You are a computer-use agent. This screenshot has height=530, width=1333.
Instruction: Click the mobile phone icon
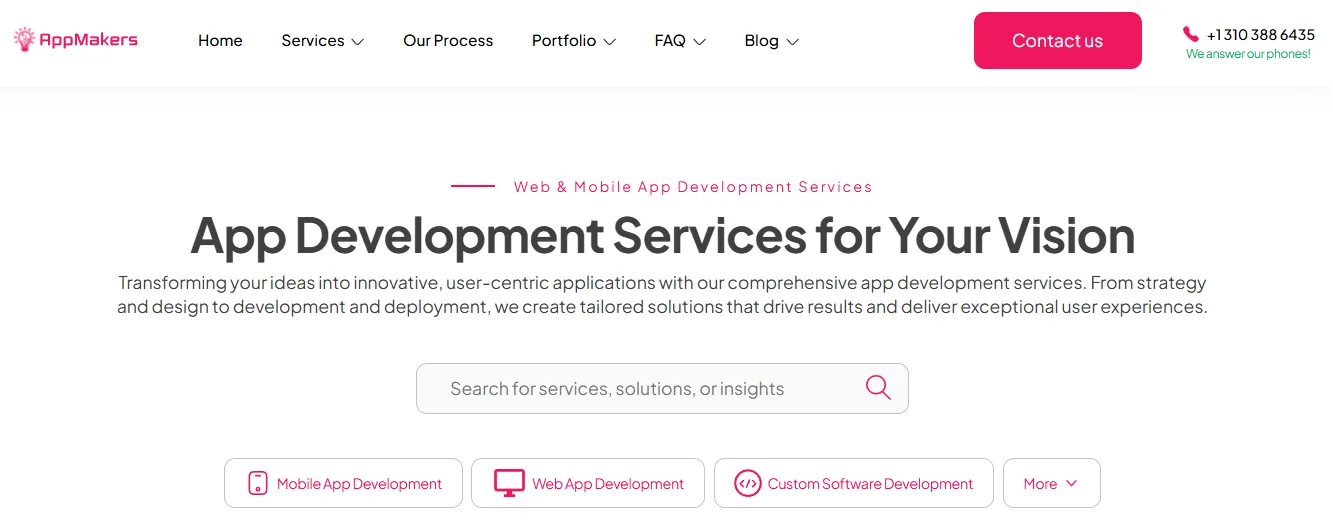pos(258,484)
